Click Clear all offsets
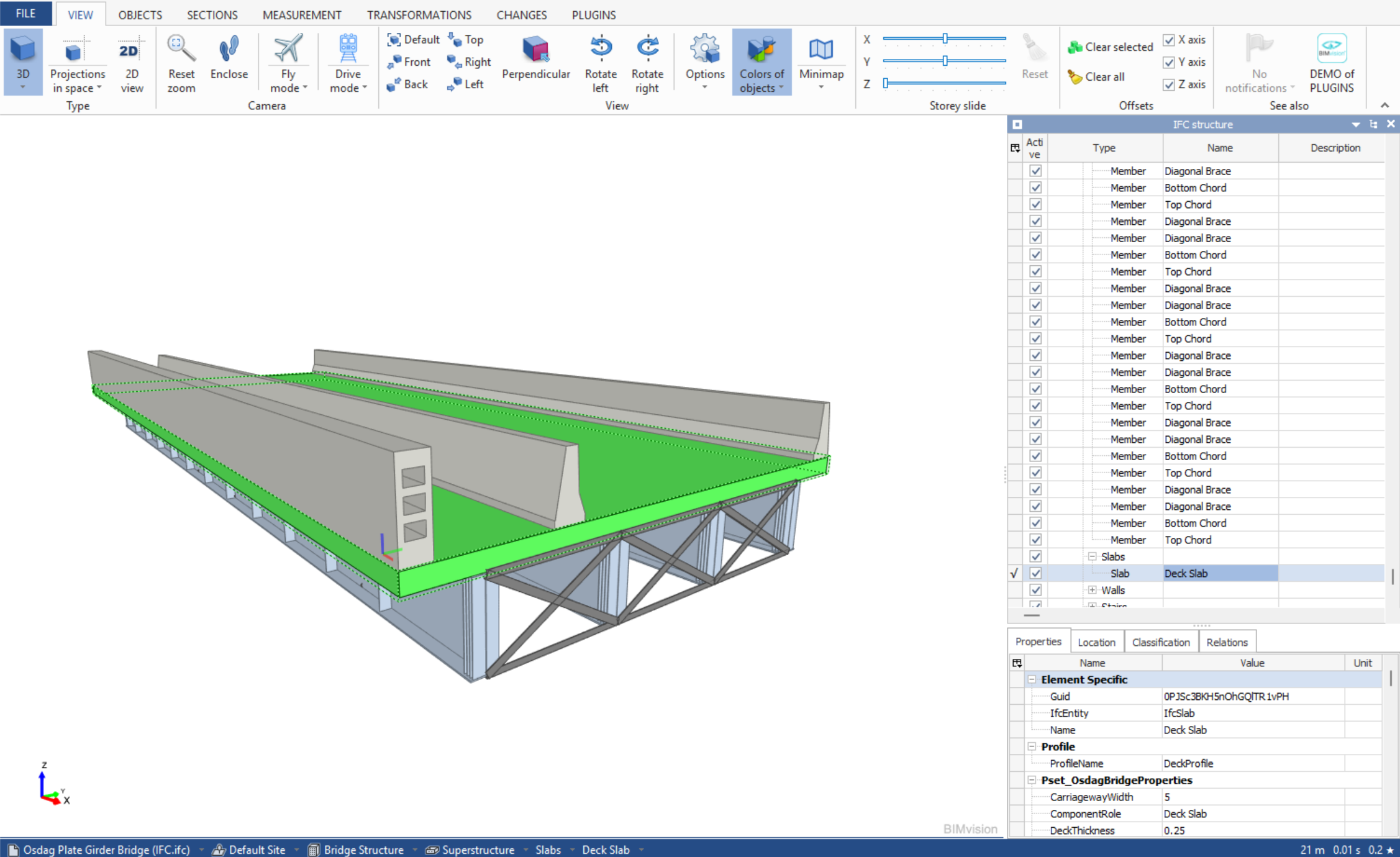 tap(1096, 77)
